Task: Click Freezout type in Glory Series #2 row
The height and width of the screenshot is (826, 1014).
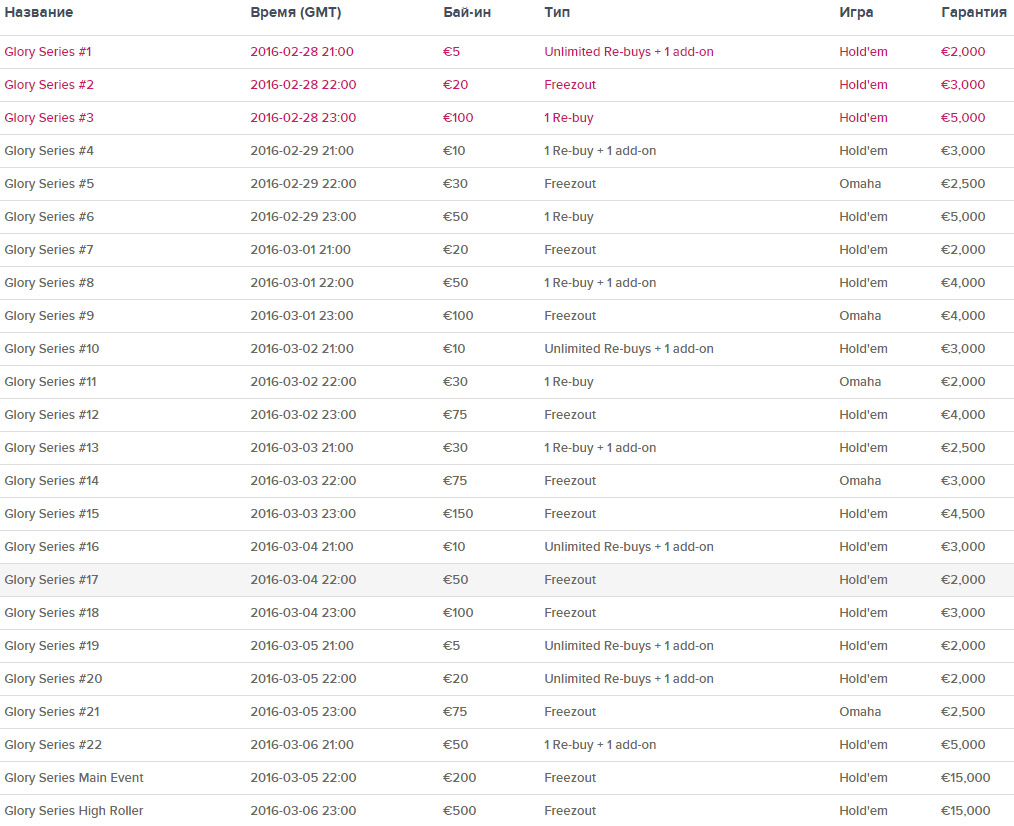Action: click(x=570, y=85)
